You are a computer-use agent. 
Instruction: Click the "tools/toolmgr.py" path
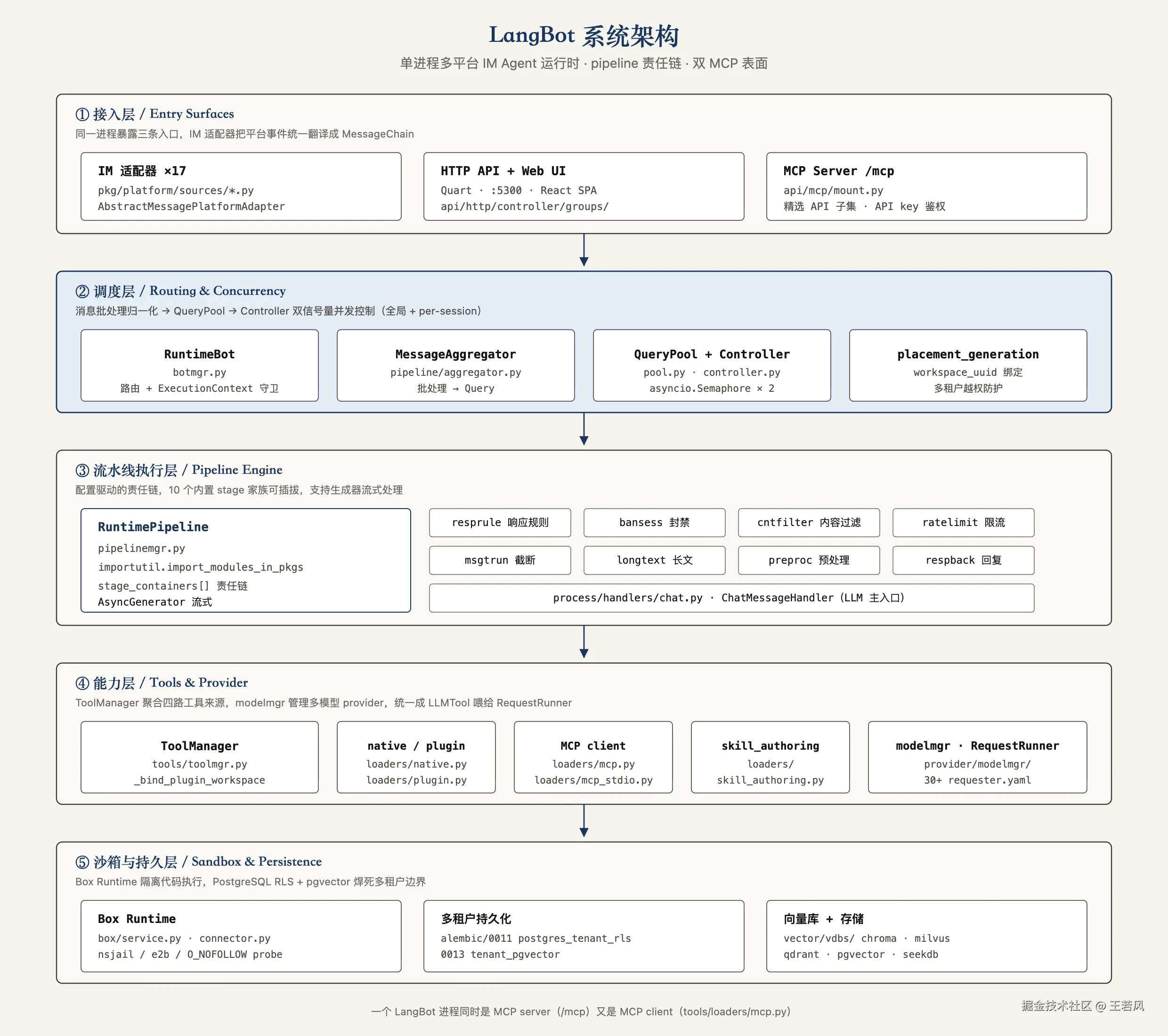click(199, 764)
